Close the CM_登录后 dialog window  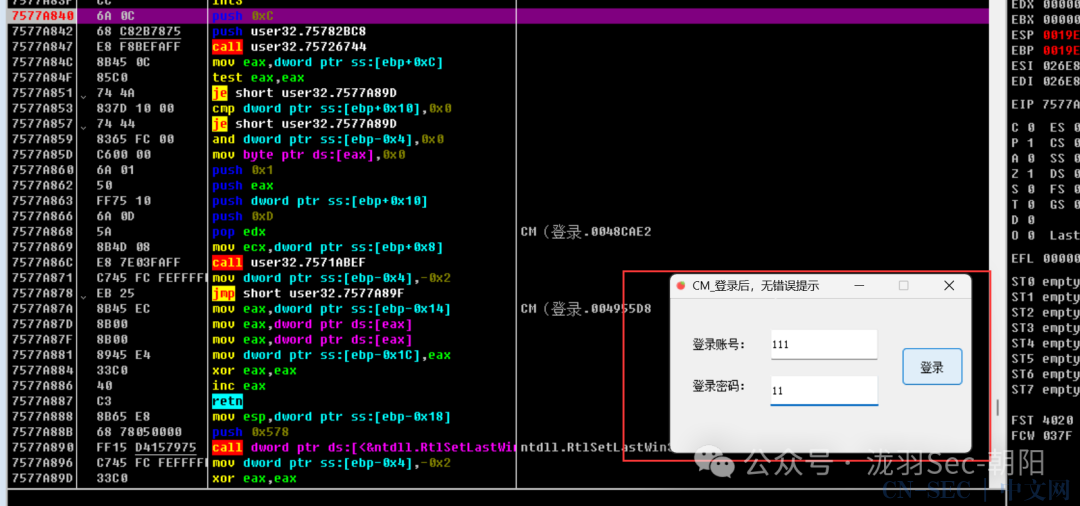point(948,286)
